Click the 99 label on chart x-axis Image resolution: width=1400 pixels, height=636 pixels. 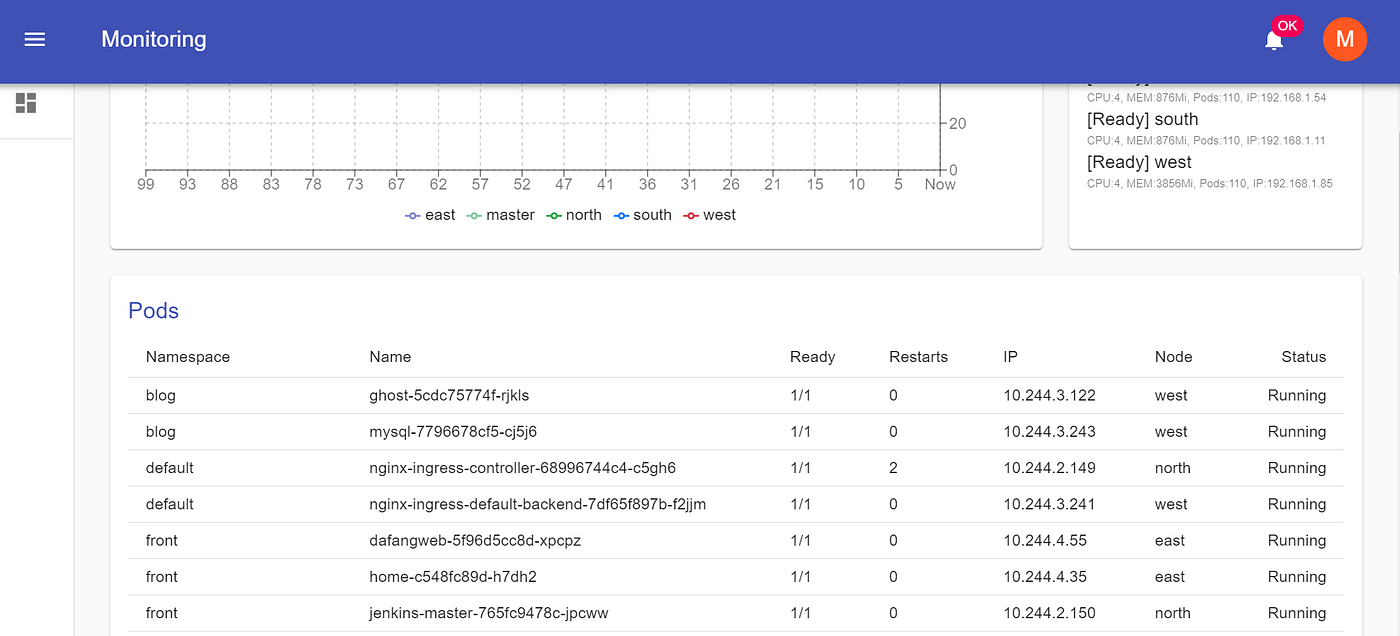pyautogui.click(x=146, y=184)
